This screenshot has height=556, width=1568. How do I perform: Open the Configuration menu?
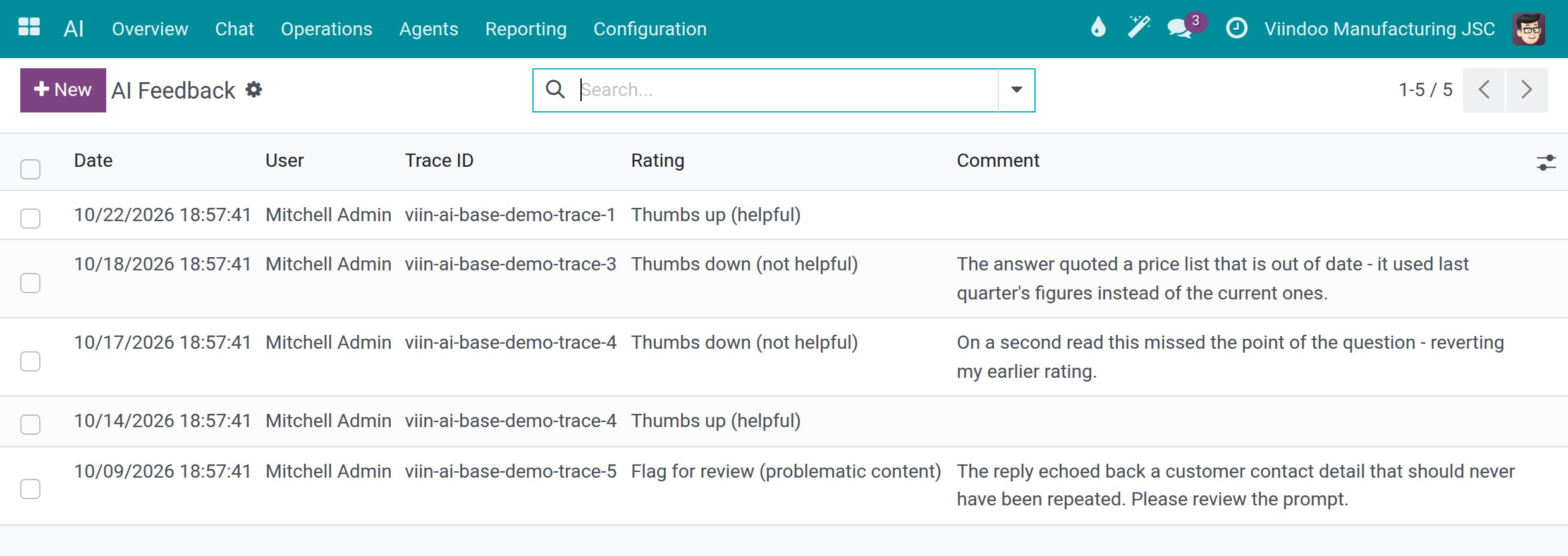(650, 29)
